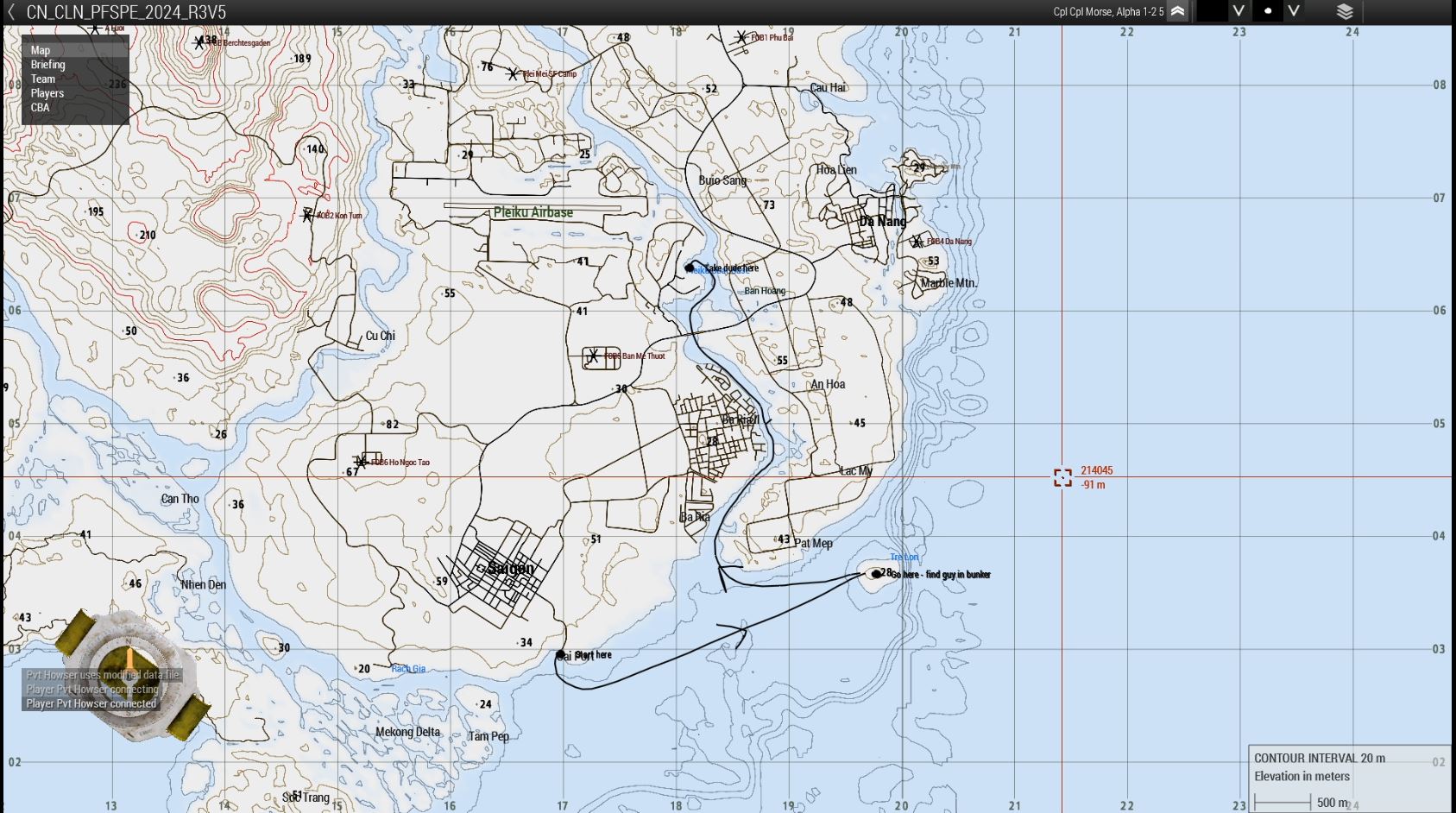
Task: Click the 'Start here' black dot marker
Action: (x=560, y=655)
